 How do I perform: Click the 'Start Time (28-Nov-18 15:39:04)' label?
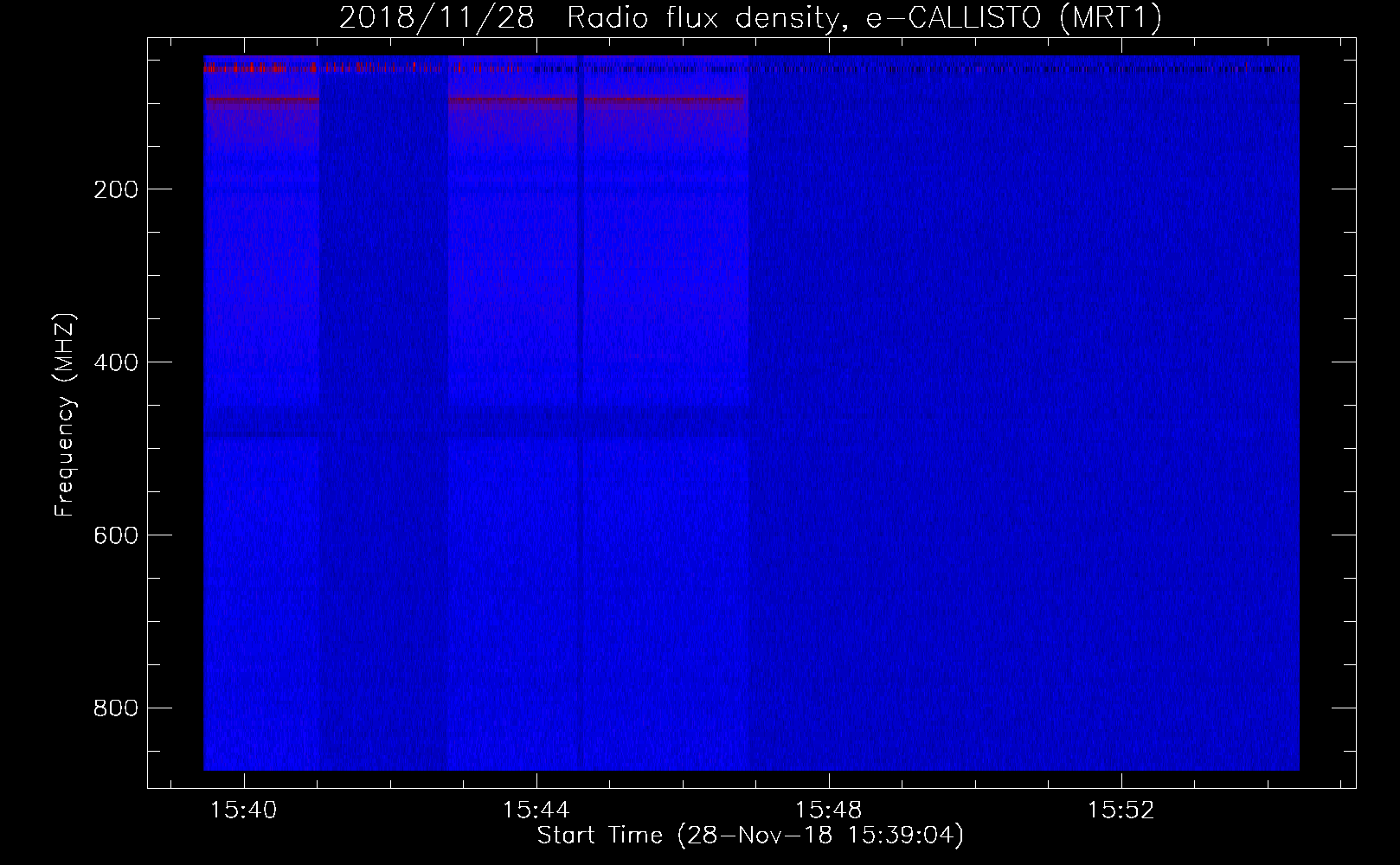[x=750, y=836]
